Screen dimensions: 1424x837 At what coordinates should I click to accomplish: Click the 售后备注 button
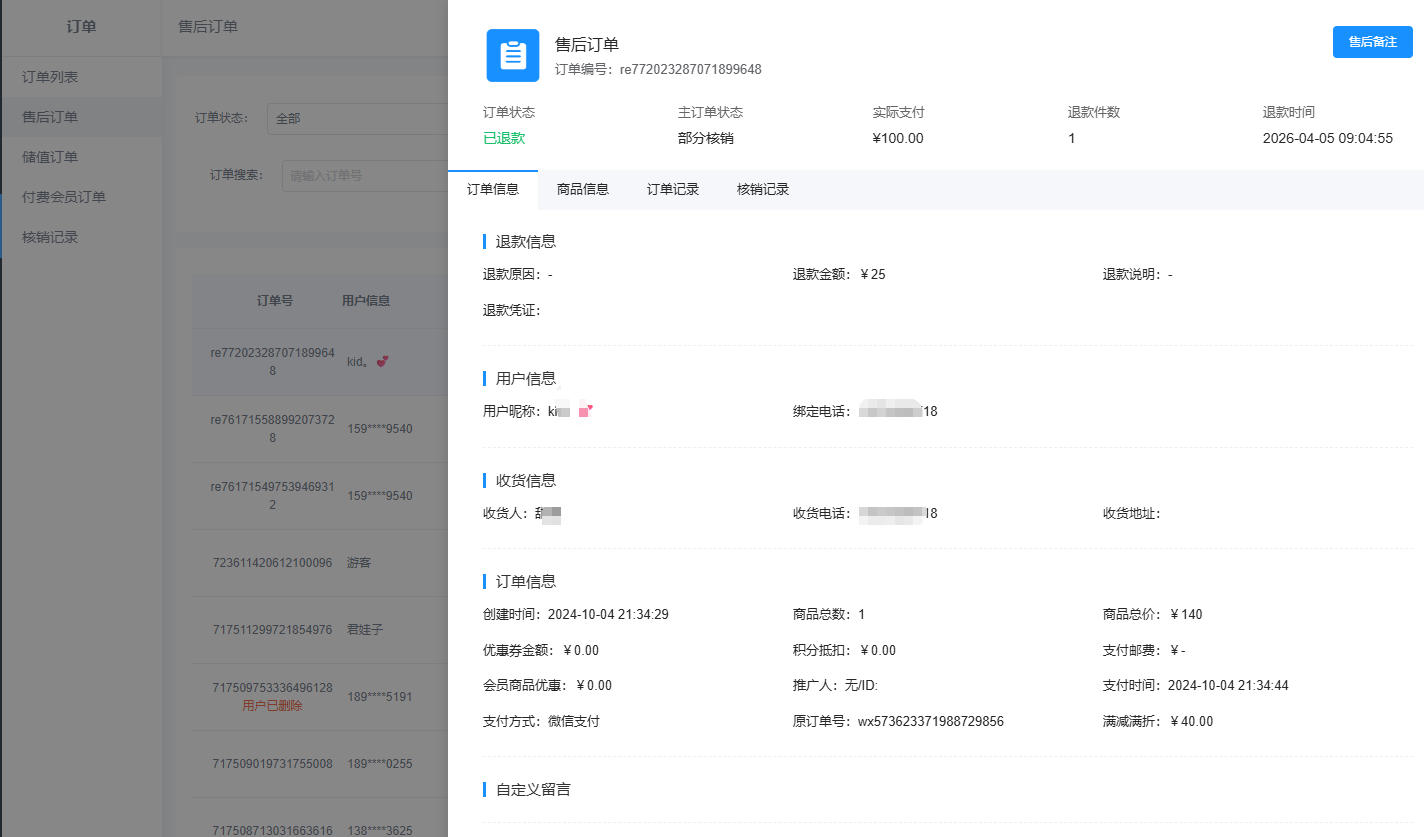(x=1372, y=42)
